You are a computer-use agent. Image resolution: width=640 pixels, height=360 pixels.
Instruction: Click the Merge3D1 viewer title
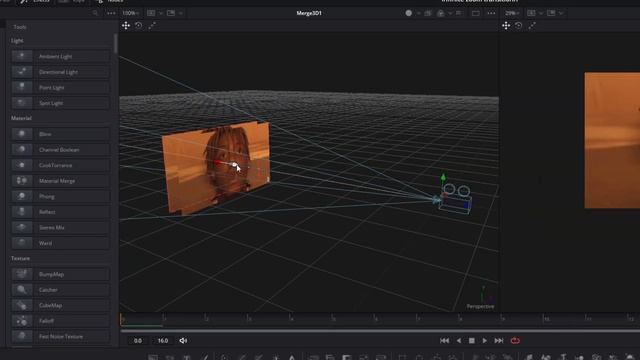click(309, 13)
